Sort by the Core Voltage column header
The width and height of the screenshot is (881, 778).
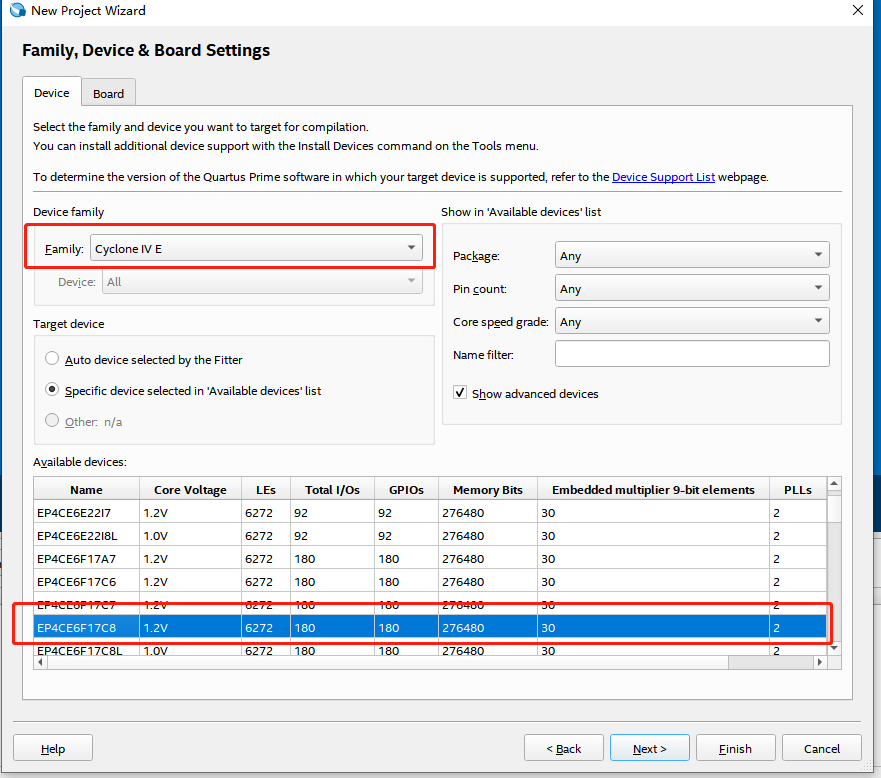190,489
